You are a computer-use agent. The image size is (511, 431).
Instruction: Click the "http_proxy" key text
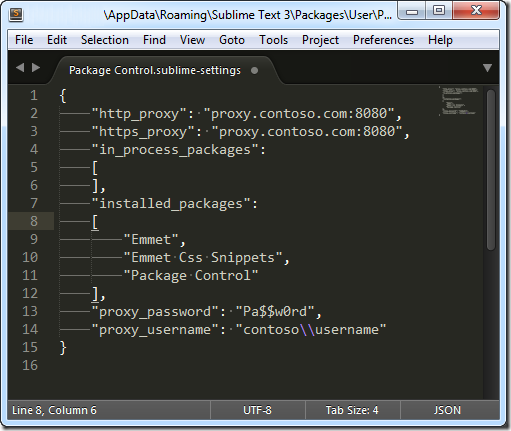[x=139, y=114]
